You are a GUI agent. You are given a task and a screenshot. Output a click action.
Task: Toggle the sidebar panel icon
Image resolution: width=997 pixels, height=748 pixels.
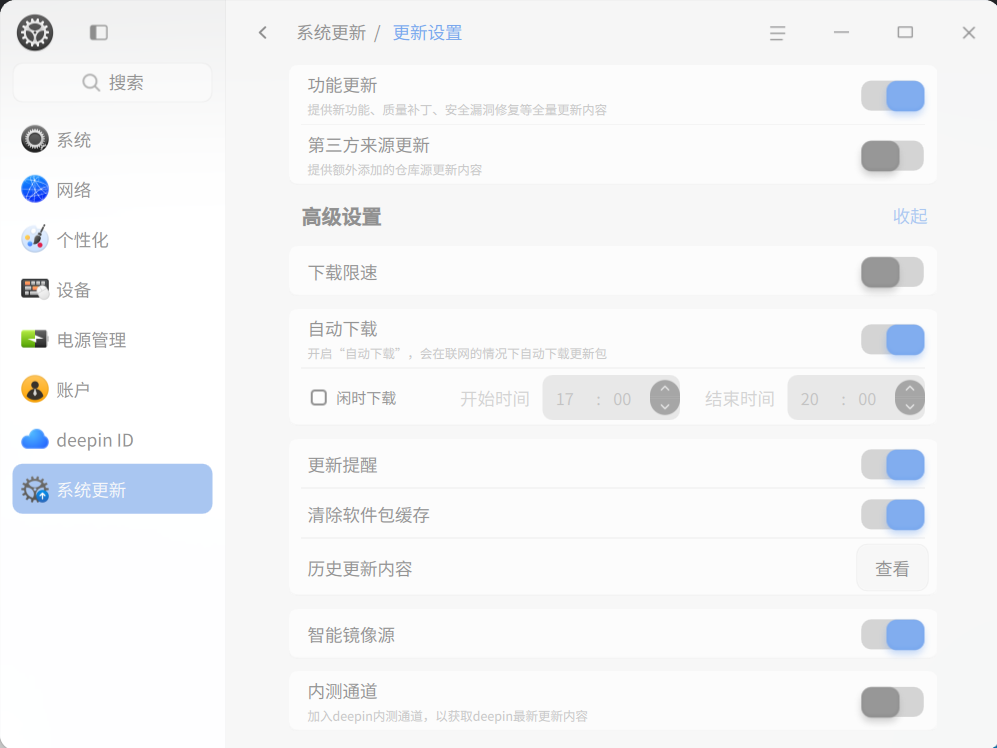point(99,32)
